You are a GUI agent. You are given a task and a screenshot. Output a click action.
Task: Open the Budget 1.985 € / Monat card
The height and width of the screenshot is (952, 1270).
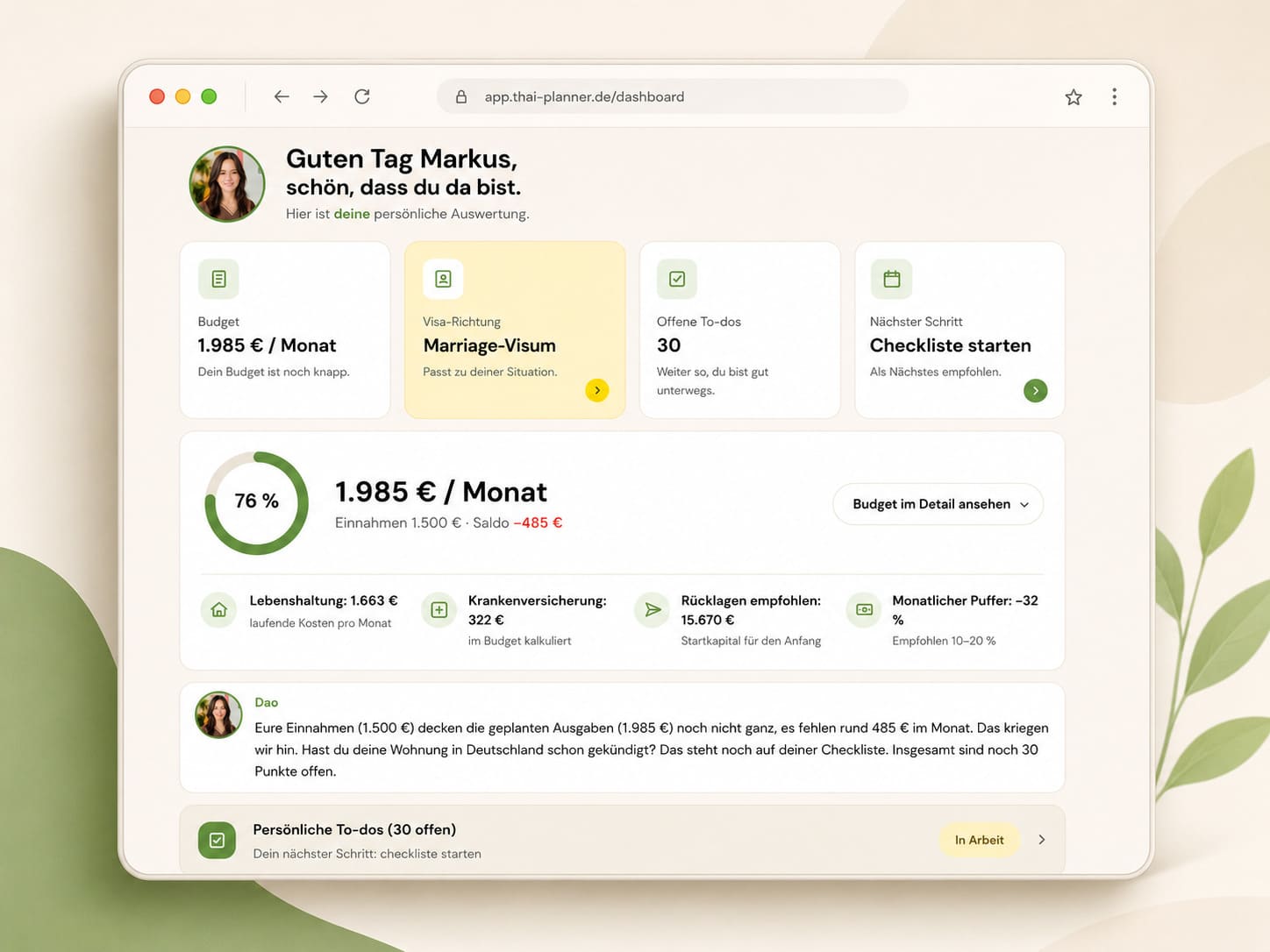(x=285, y=330)
